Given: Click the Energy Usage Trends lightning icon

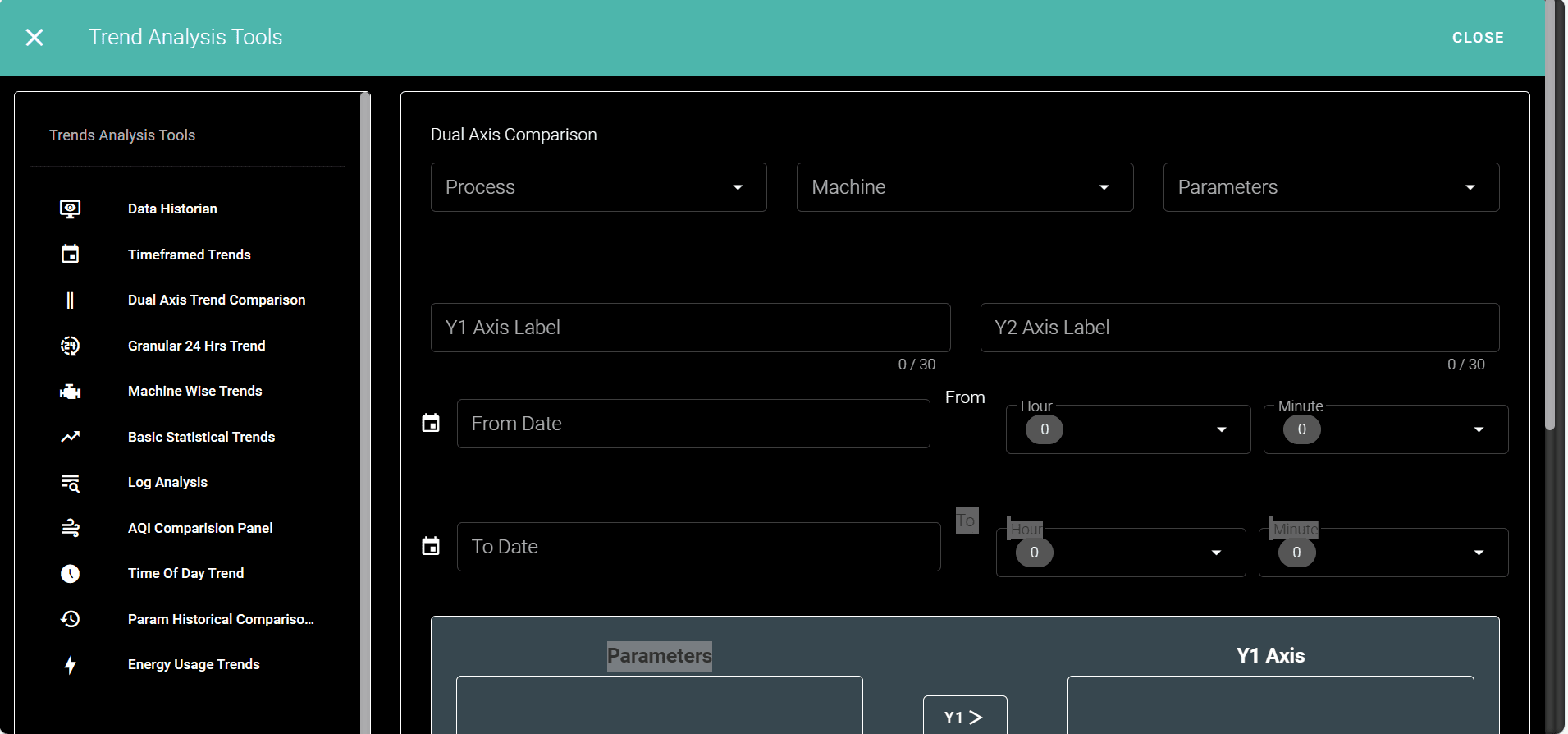Looking at the screenshot, I should tap(71, 665).
